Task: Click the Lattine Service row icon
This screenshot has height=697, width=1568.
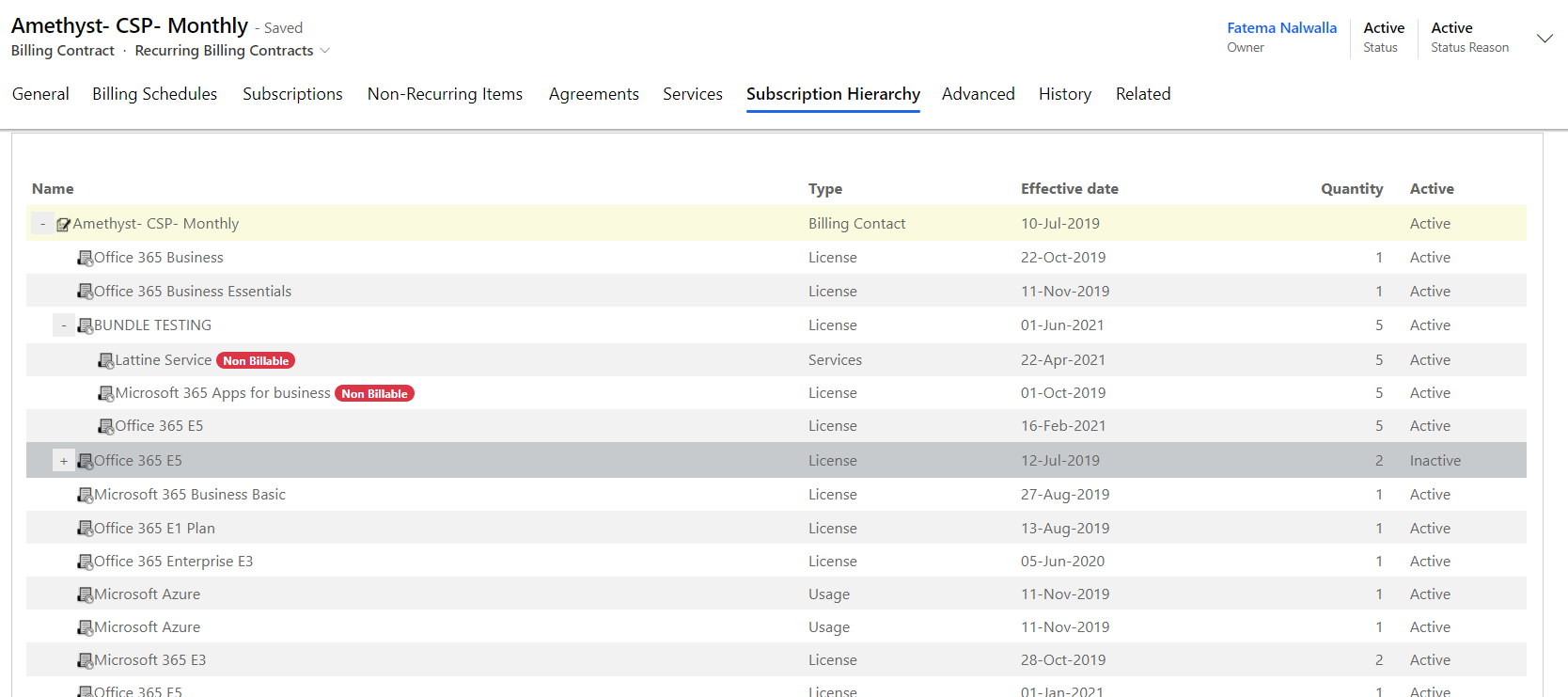Action: point(106,360)
